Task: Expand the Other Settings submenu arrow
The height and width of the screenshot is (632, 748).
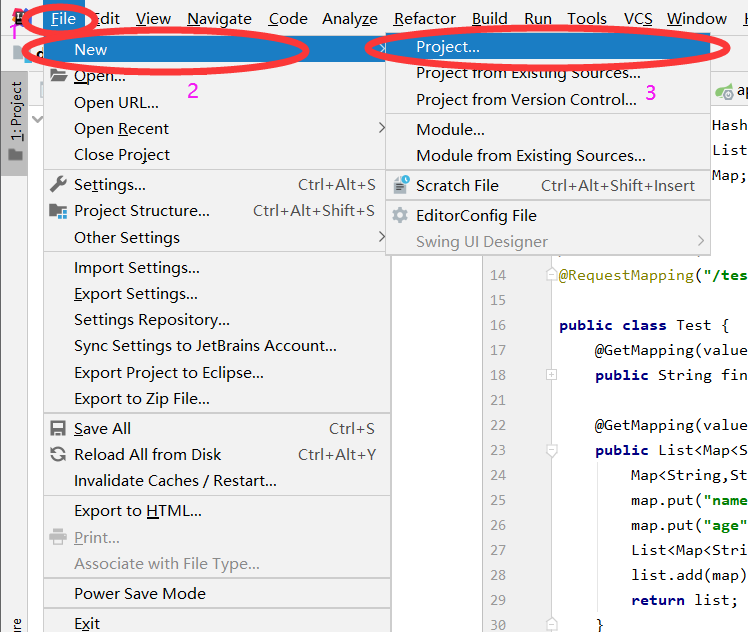Action: (x=381, y=236)
